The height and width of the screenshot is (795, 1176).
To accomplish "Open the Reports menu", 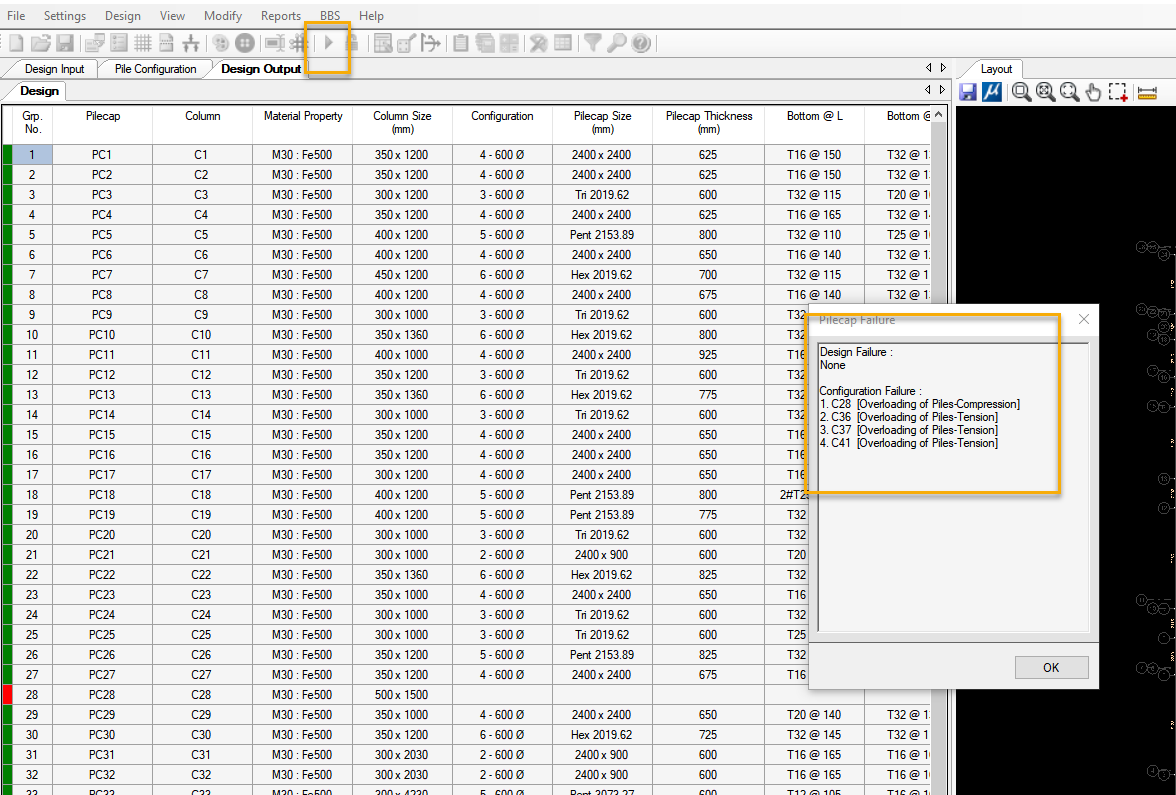I will 280,15.
